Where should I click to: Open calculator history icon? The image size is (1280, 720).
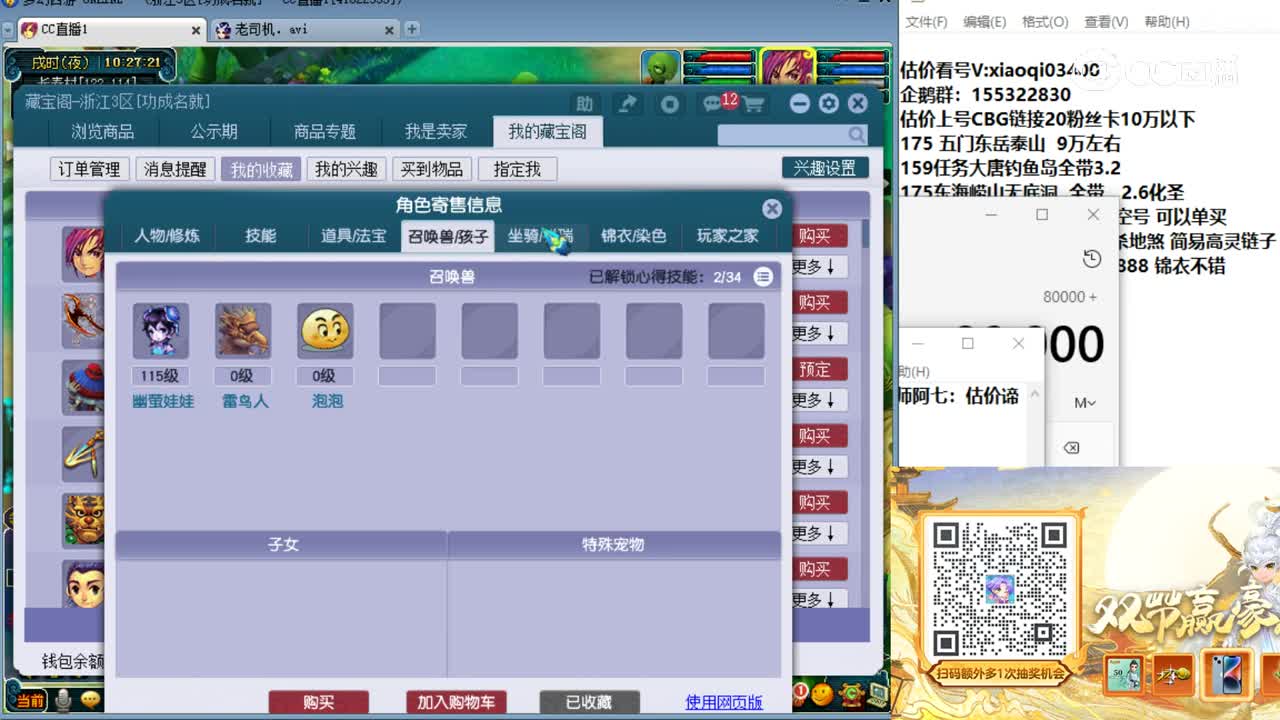point(1092,259)
